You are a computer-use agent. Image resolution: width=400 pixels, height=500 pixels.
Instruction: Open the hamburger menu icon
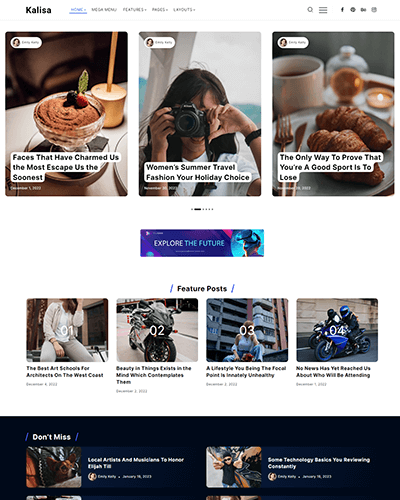click(x=323, y=10)
